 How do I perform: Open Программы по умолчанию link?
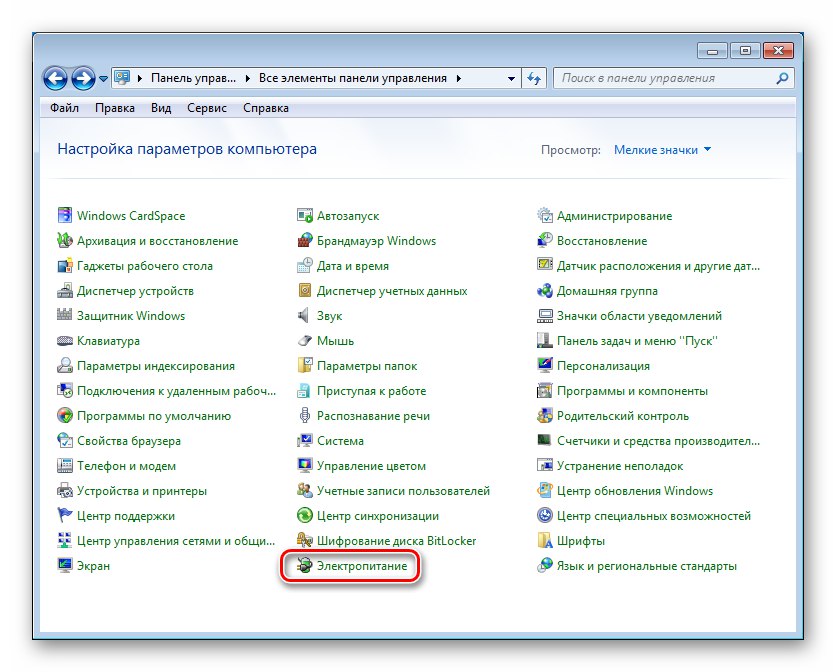click(x=154, y=416)
